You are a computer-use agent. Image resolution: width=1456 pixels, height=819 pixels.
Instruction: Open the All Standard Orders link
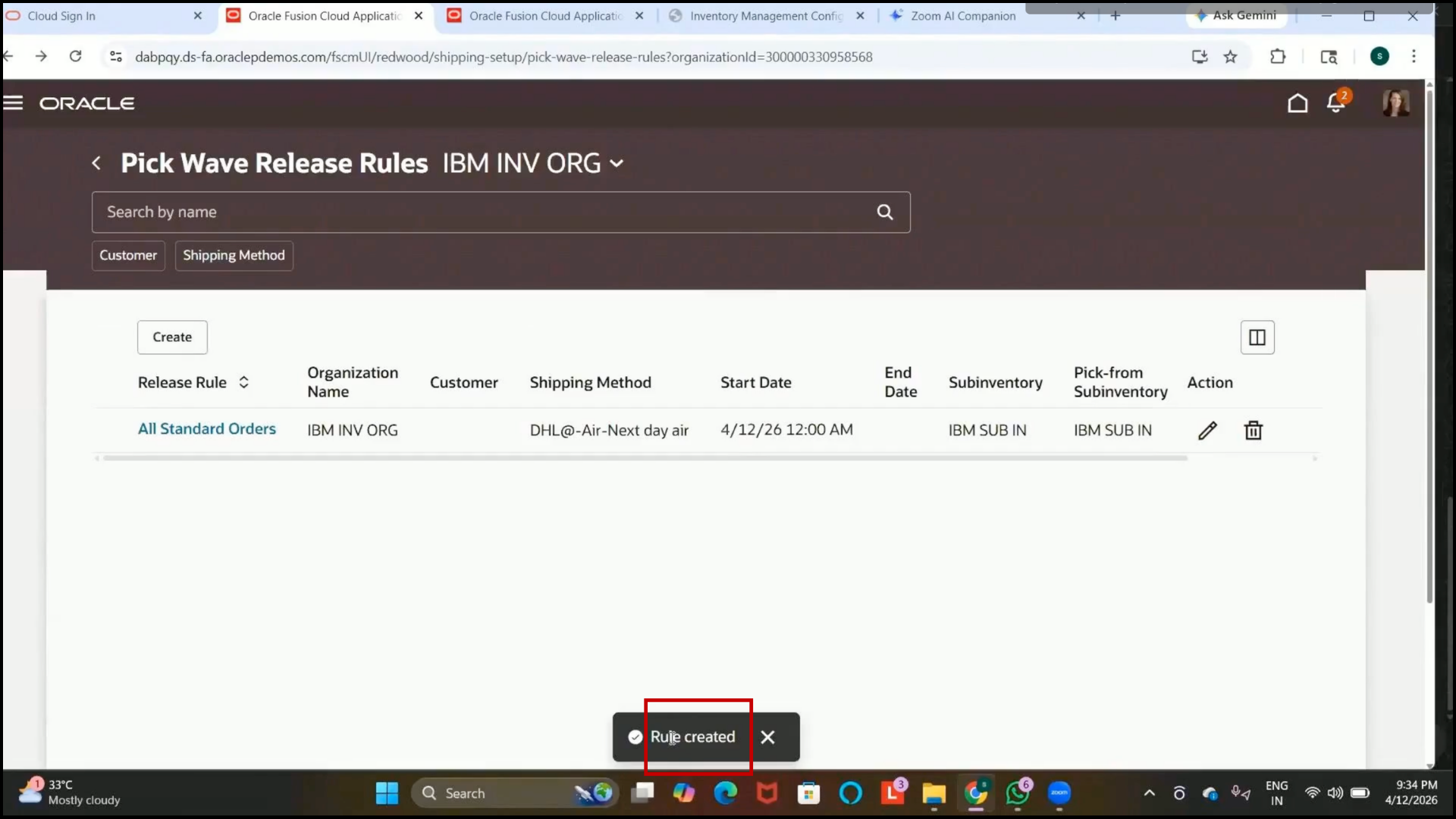[x=206, y=429]
